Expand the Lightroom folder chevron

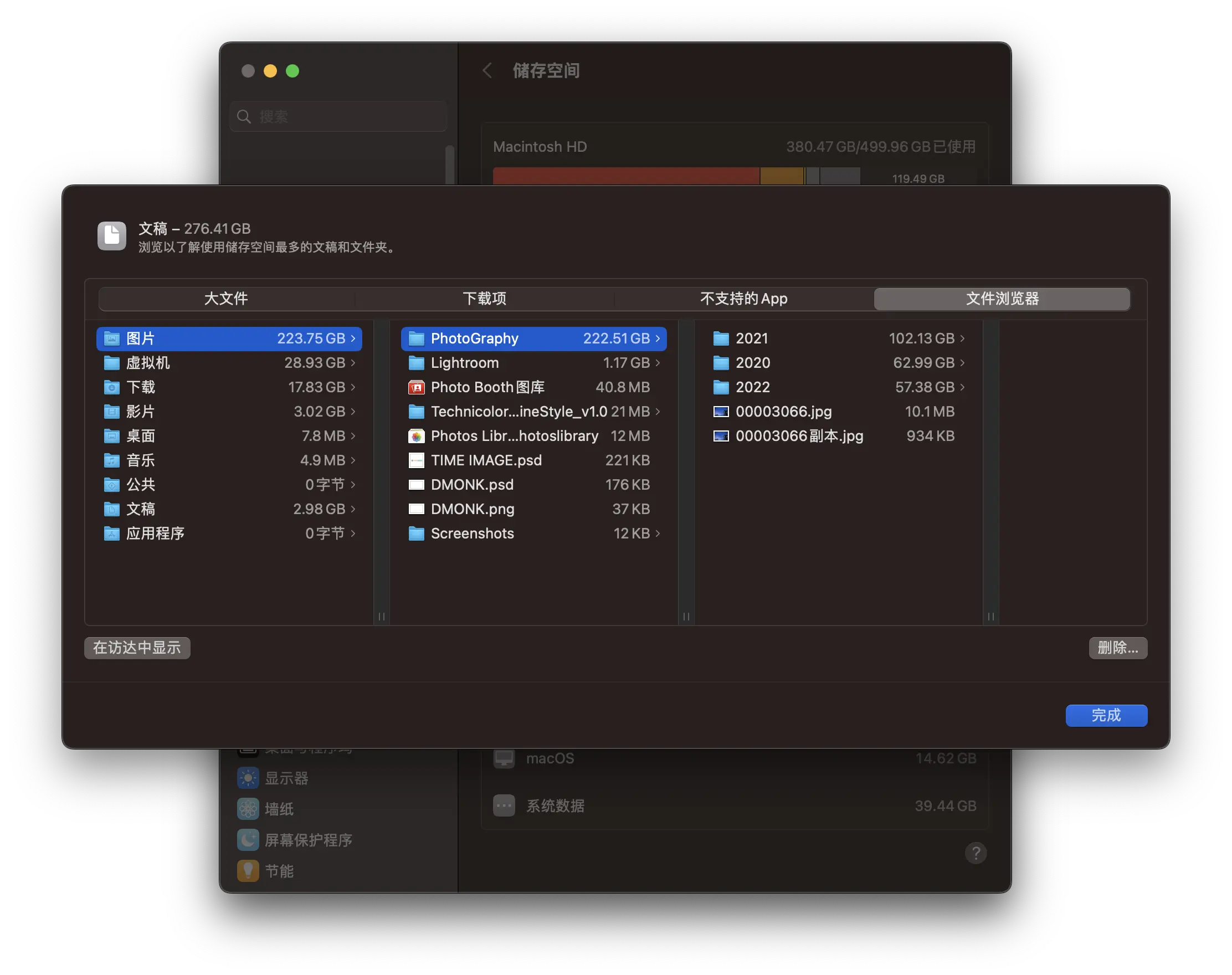pos(658,363)
